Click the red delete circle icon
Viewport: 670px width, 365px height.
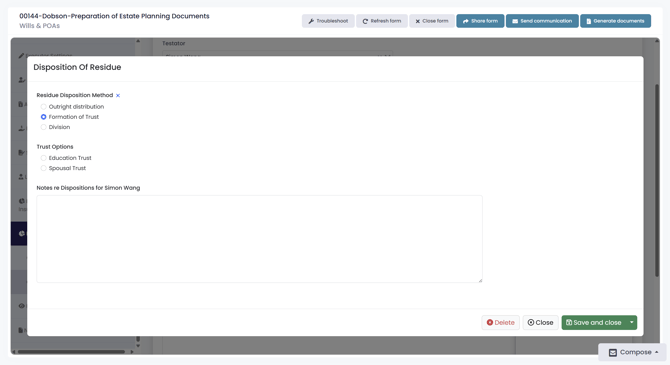tap(490, 322)
